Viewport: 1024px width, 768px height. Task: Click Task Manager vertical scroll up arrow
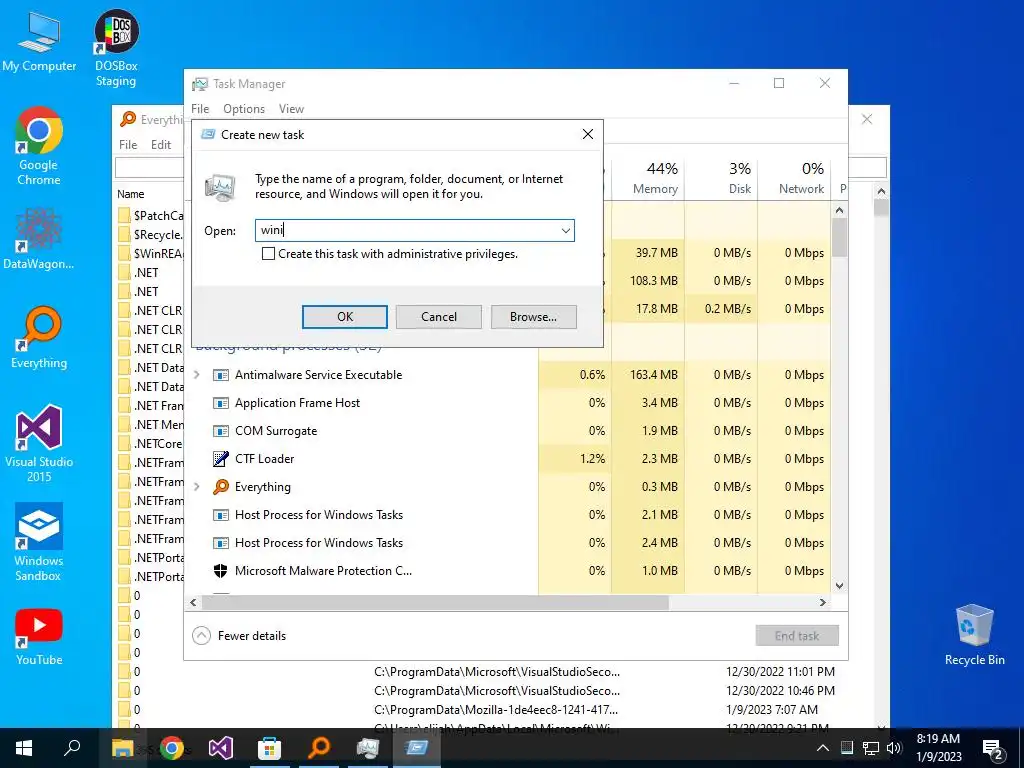click(x=840, y=210)
